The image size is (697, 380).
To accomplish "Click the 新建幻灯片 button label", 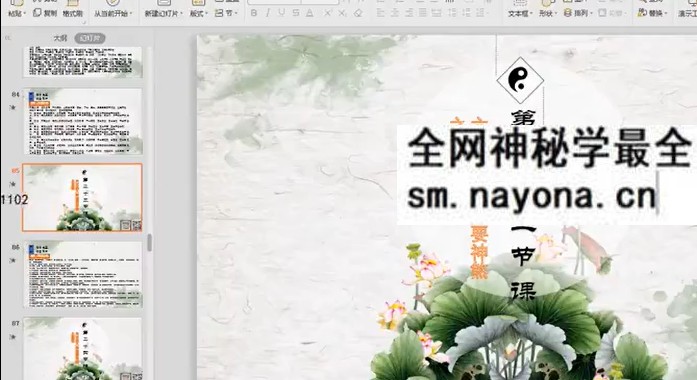I will 161,13.
